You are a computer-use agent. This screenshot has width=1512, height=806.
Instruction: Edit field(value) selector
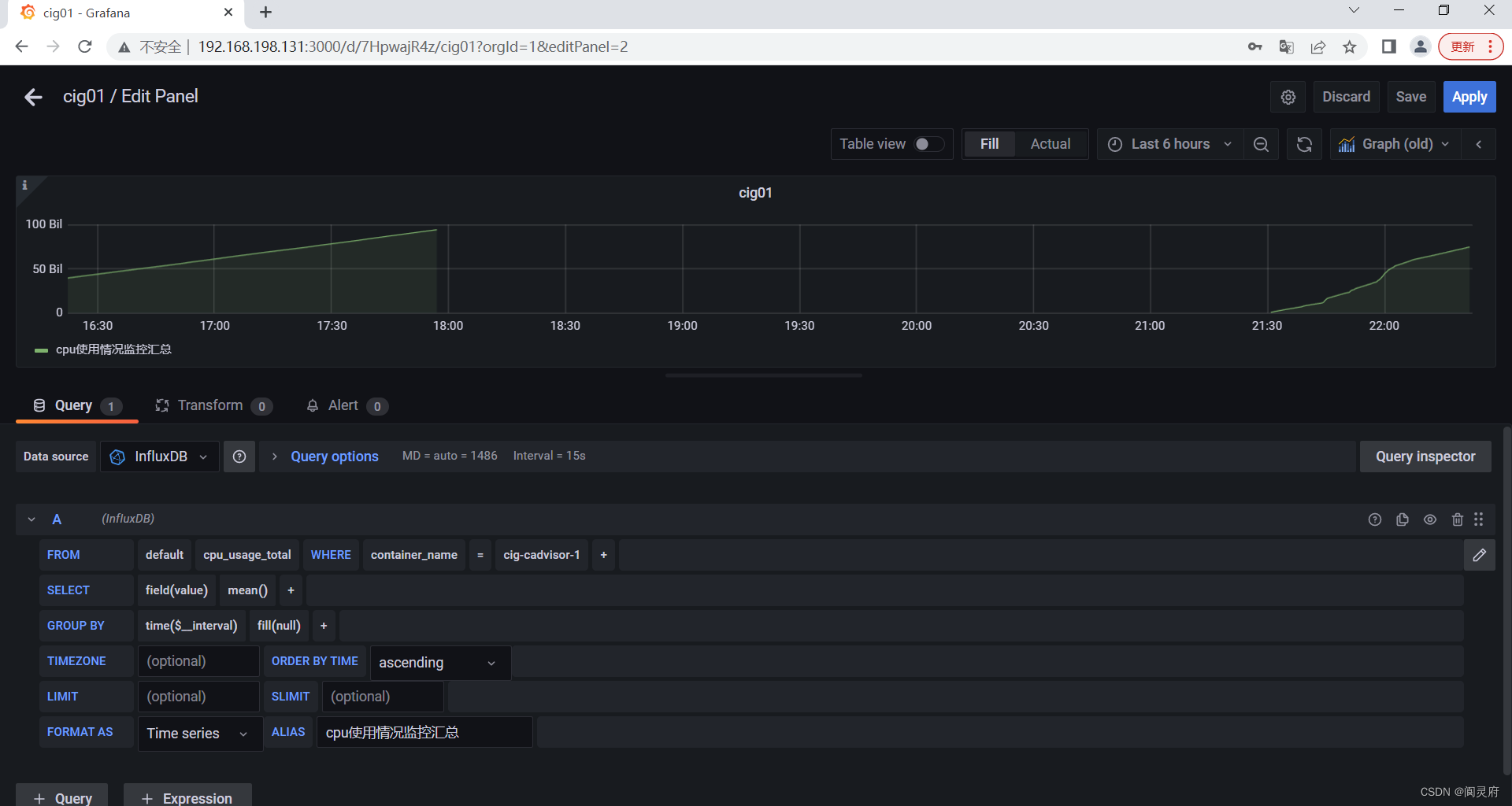176,590
